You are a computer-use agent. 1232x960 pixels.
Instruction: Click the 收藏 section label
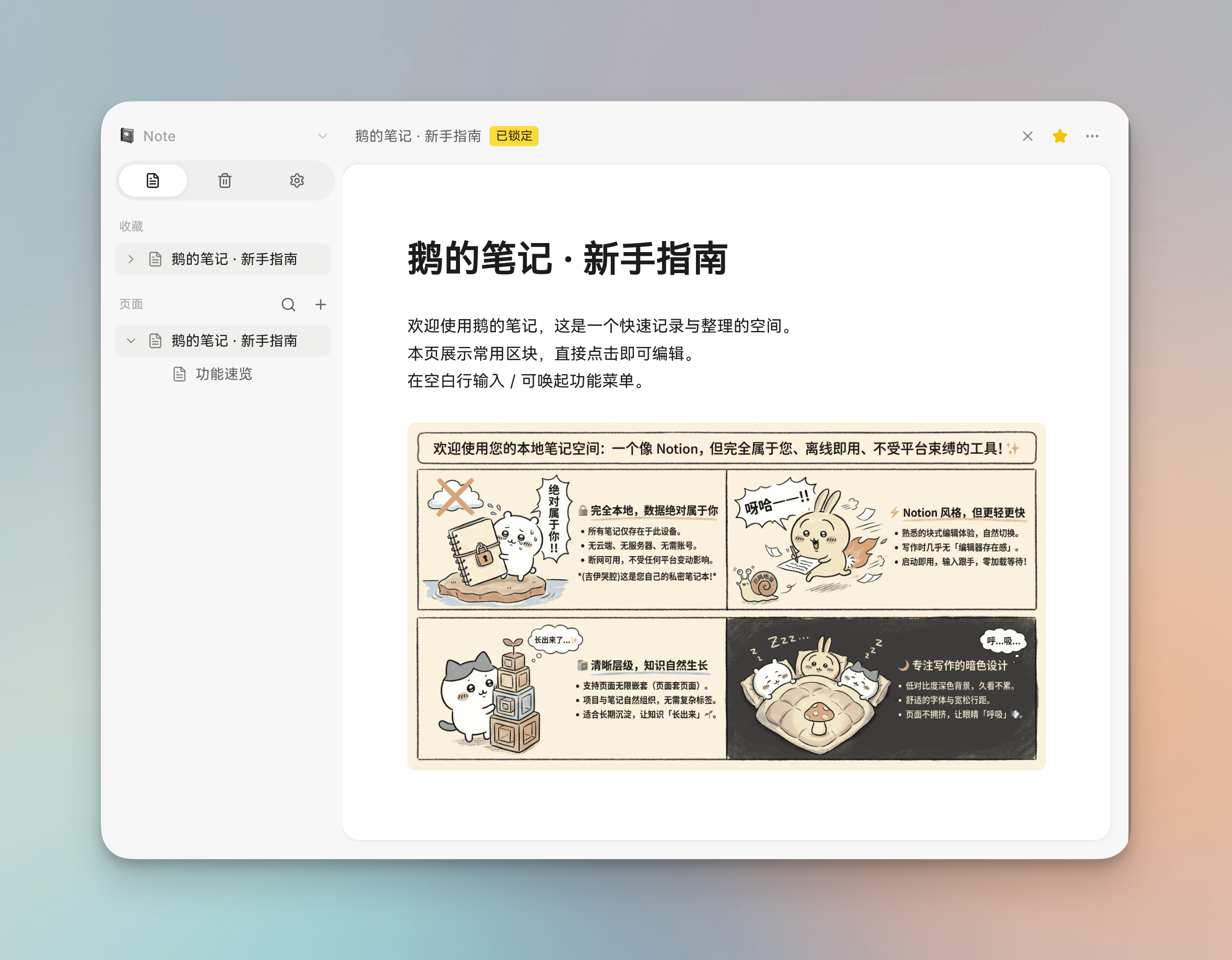click(x=131, y=226)
